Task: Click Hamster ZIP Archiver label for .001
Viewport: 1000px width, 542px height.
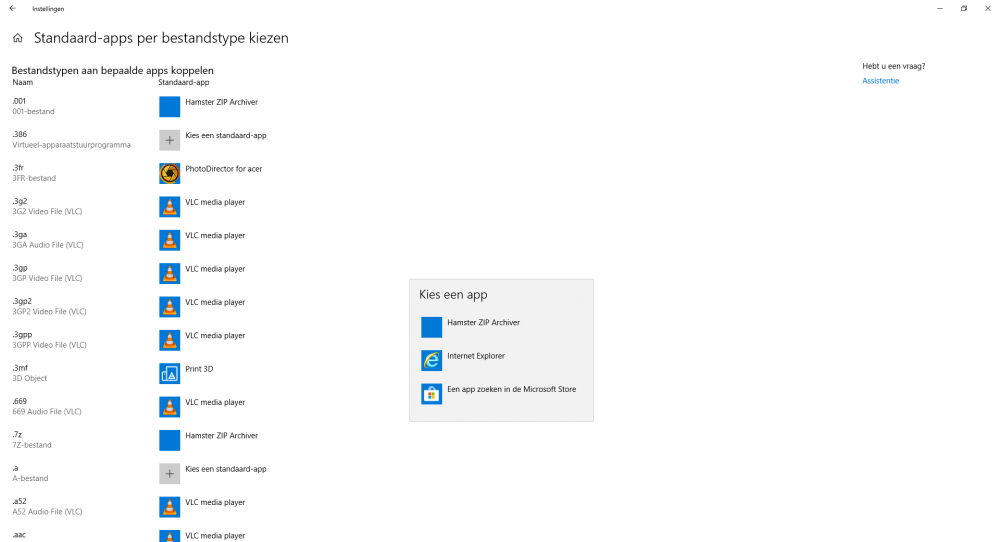Action: (221, 102)
